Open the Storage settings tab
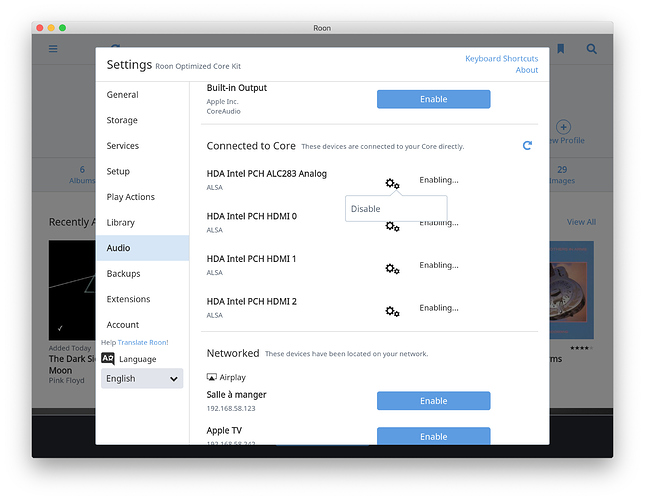Image resolution: width=645 pixels, height=500 pixels. tap(142, 120)
